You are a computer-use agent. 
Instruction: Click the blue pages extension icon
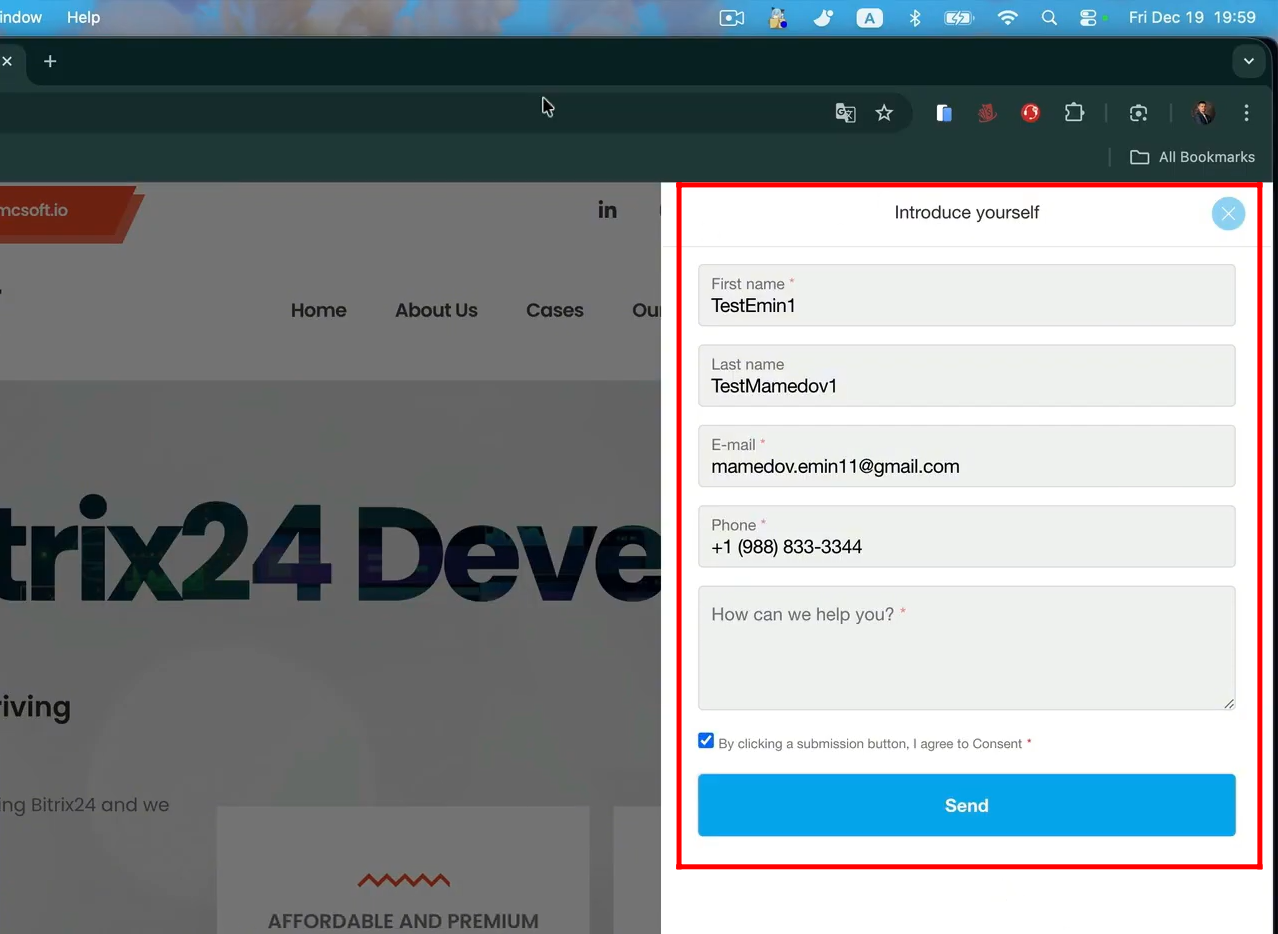coord(943,113)
